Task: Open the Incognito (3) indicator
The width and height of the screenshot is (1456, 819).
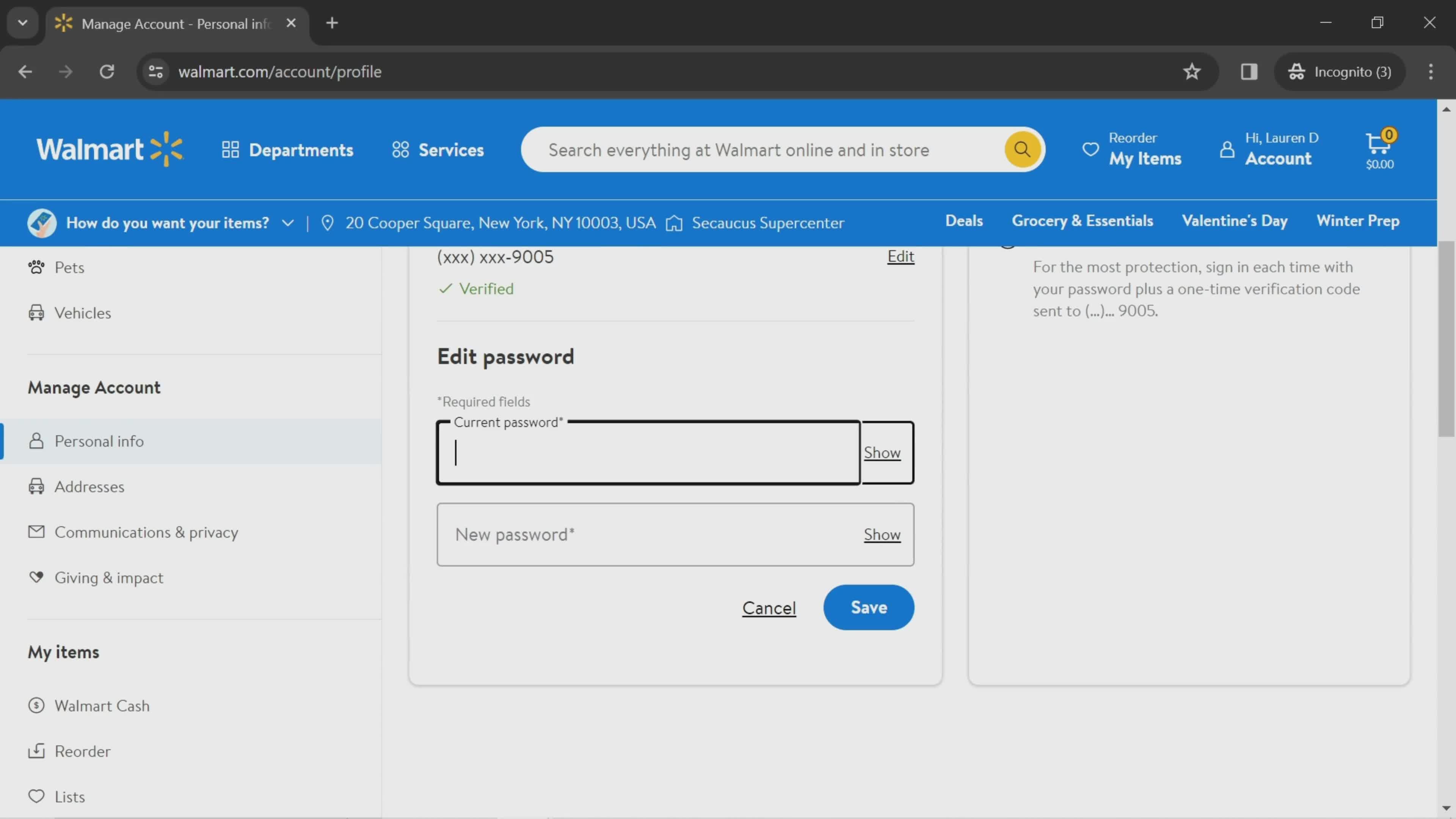Action: point(1340,72)
